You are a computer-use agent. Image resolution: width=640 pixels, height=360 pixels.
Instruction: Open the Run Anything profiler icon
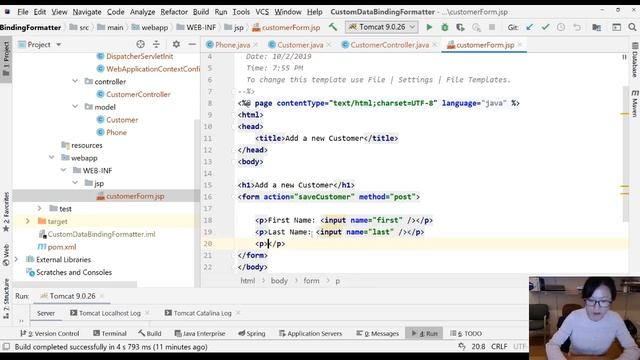(476, 27)
